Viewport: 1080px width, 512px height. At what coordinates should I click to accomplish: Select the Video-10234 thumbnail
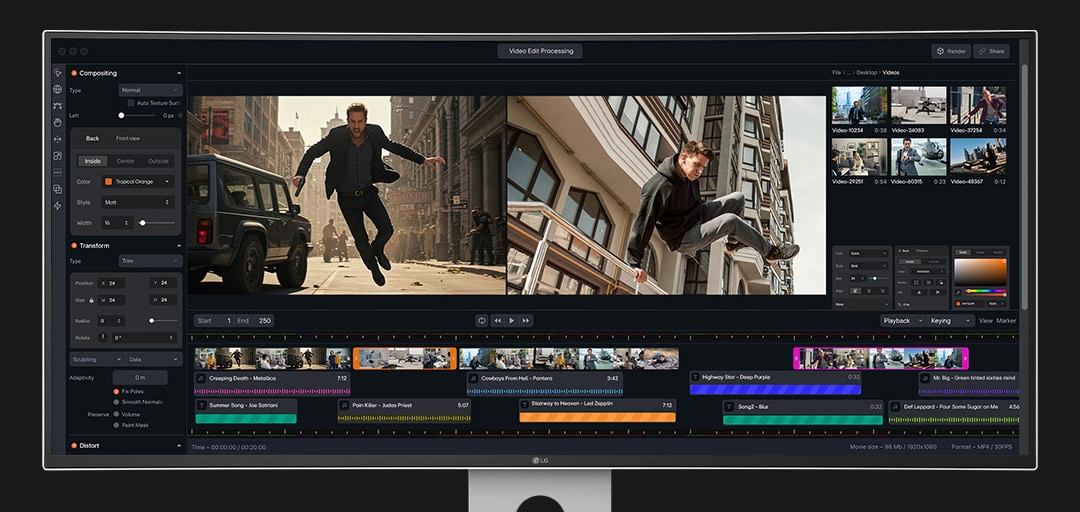(859, 105)
